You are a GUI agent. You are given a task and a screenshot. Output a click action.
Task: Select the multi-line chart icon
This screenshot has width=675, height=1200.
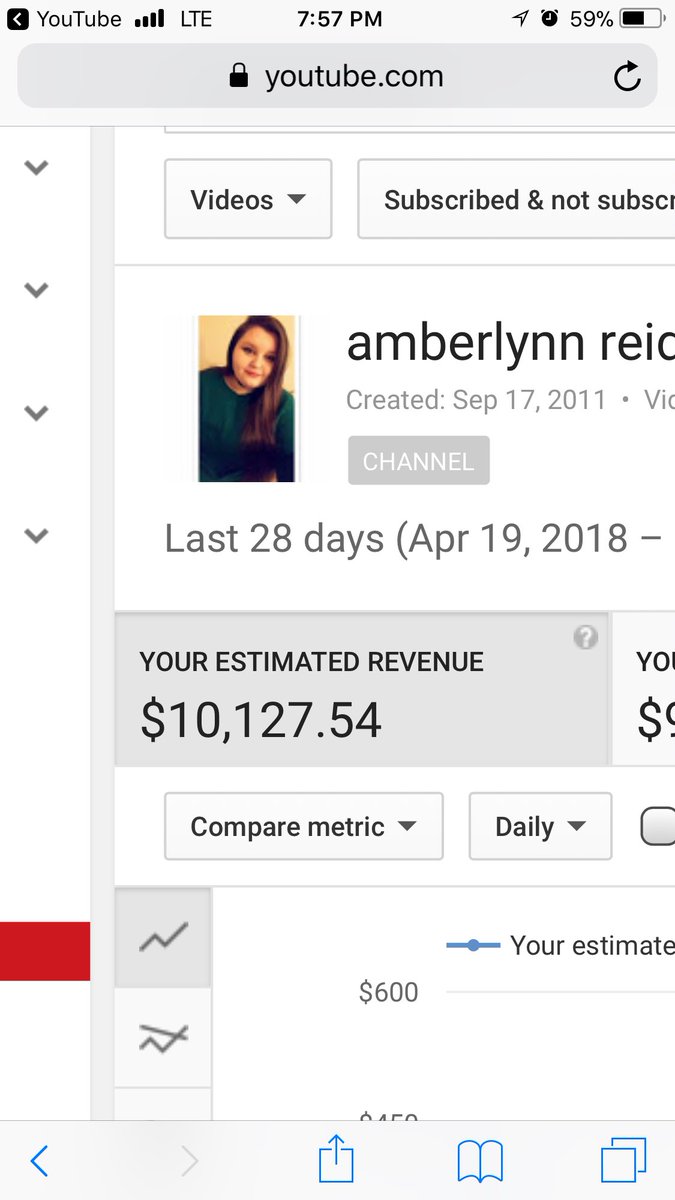coord(163,1037)
